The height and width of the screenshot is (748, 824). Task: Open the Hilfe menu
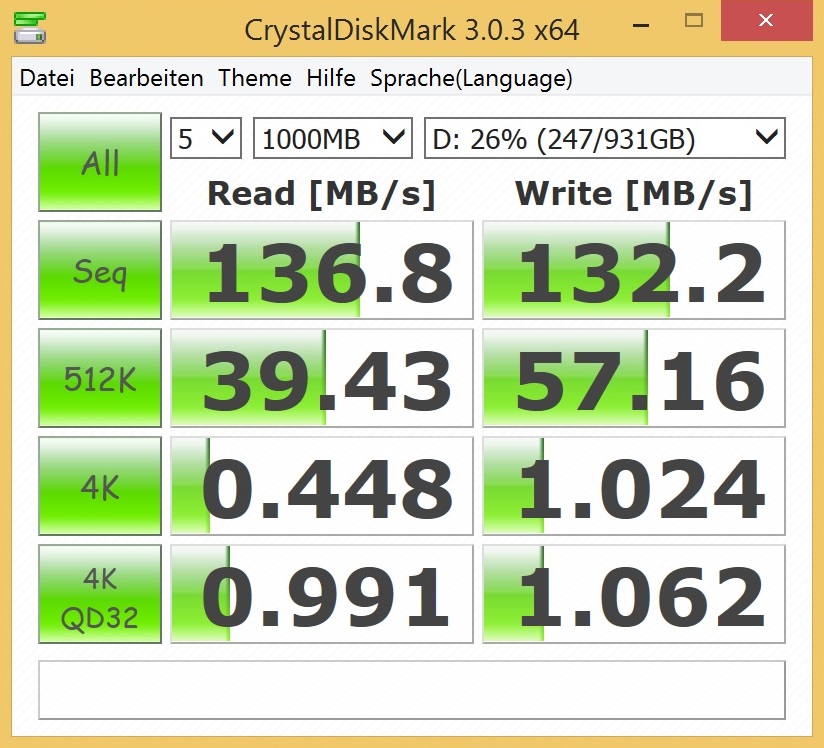[331, 78]
